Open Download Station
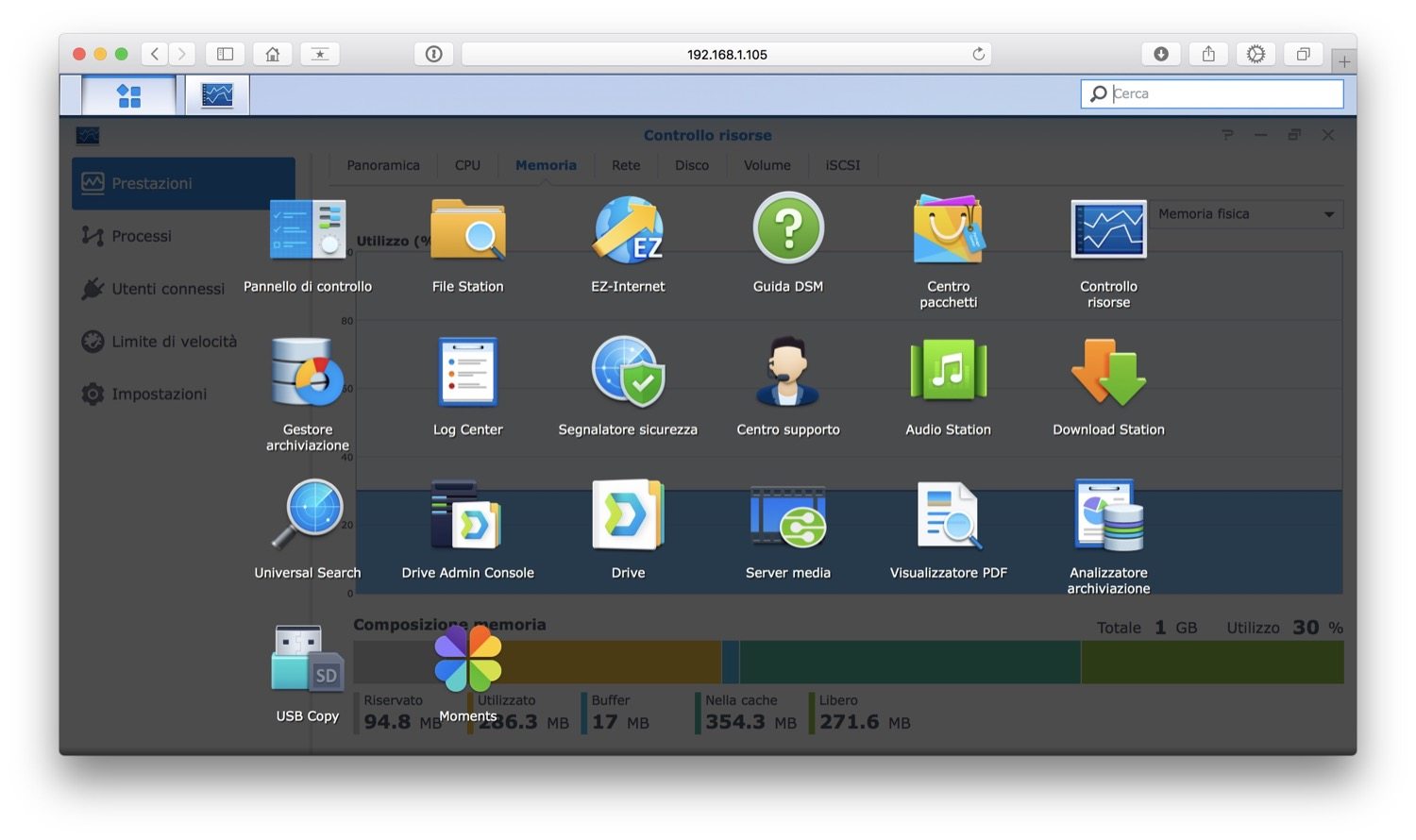Viewport: 1416px width, 840px height. 1109,372
